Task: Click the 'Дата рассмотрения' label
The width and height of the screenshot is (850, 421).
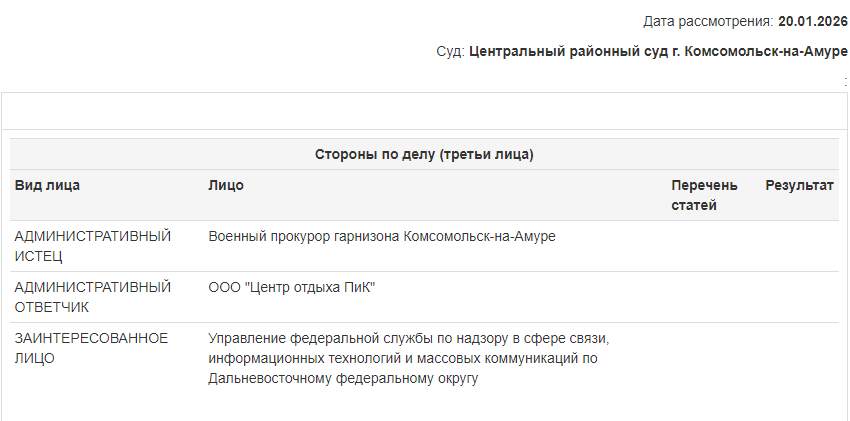Action: point(708,21)
